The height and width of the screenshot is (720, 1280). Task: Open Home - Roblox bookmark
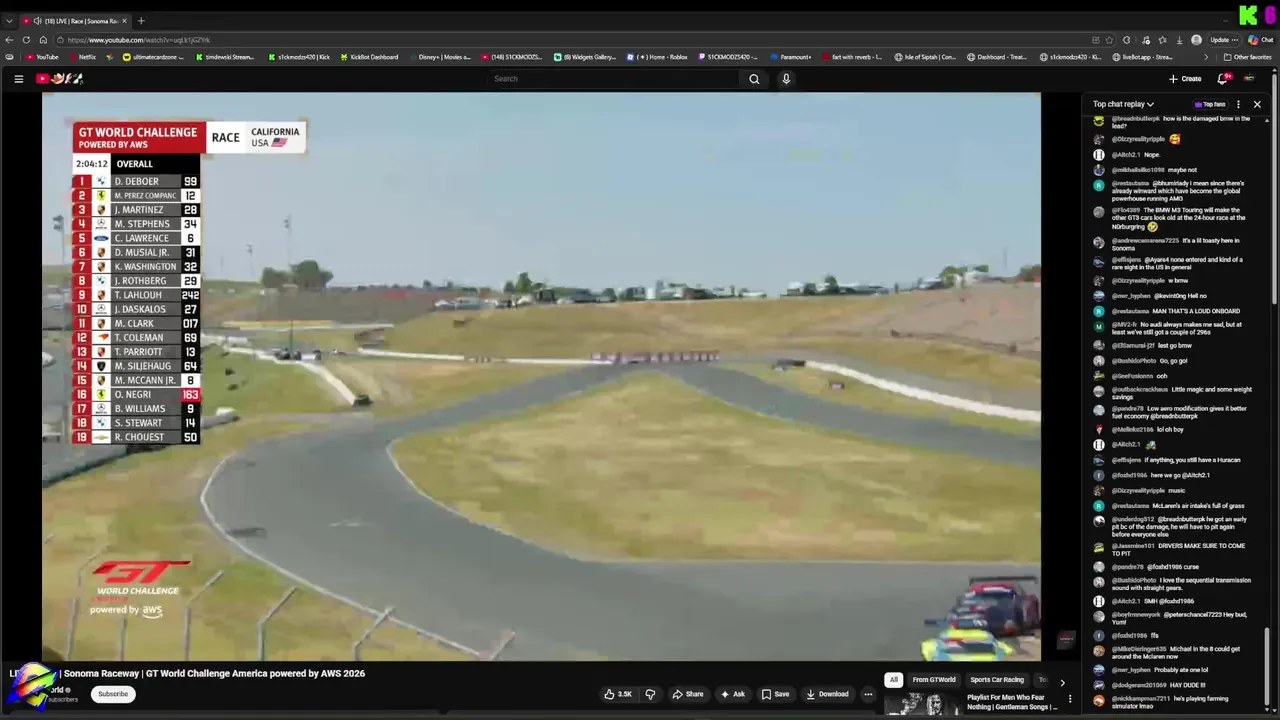[657, 57]
